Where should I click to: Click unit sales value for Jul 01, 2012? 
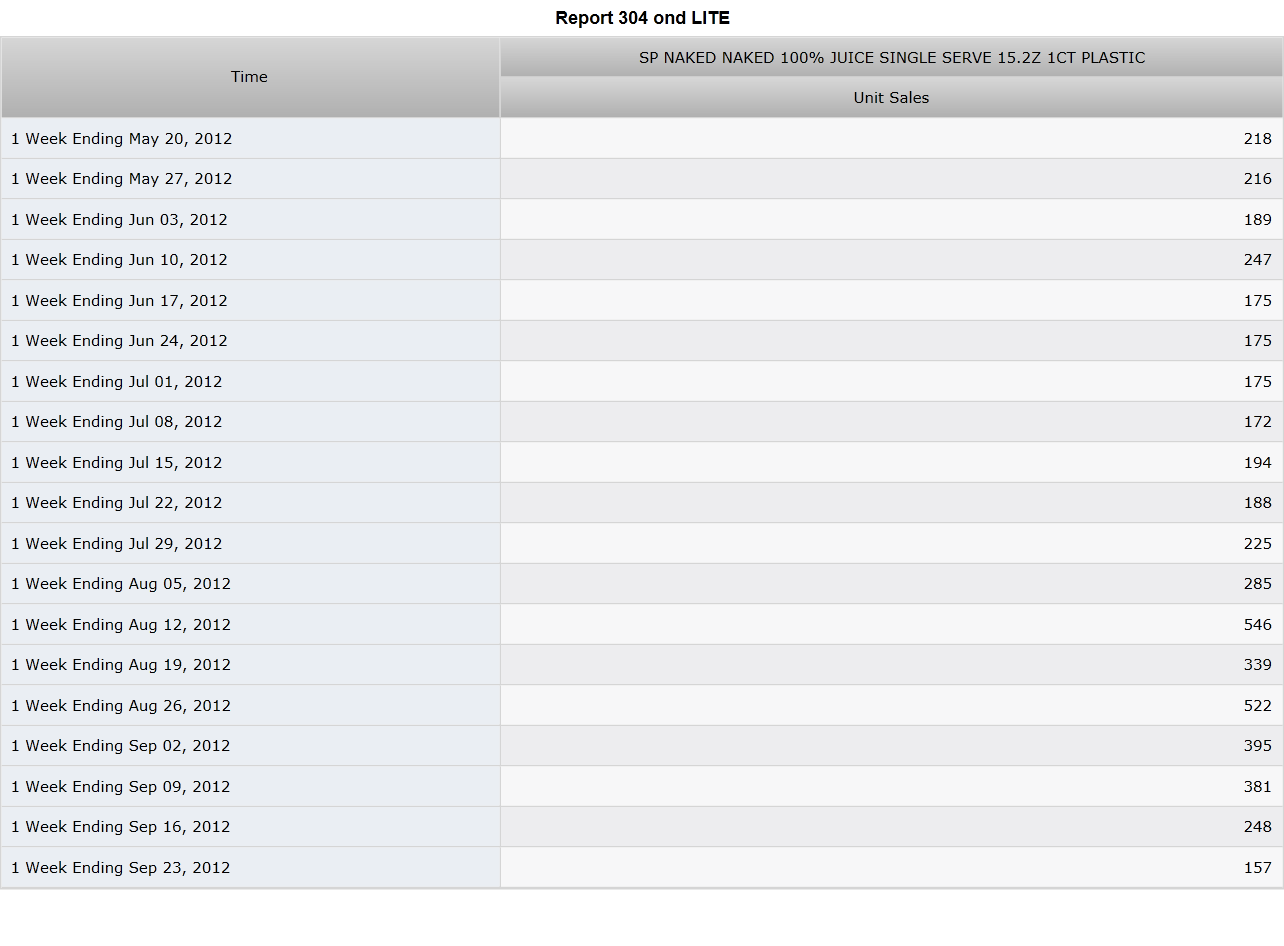1258,382
